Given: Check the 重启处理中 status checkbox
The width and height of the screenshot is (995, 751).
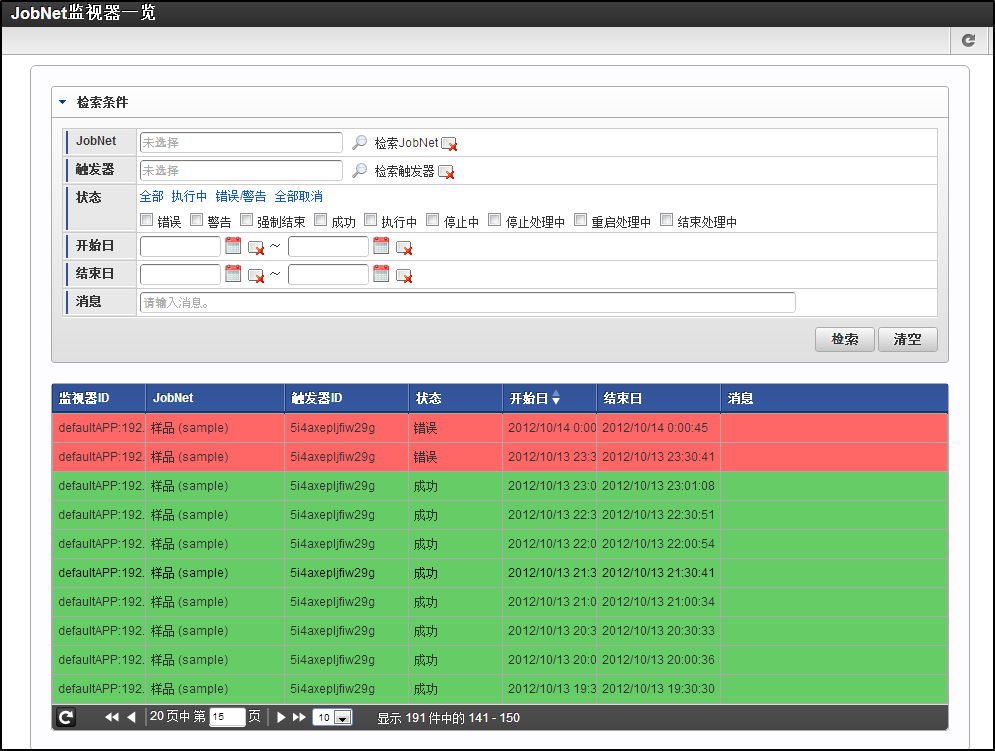Looking at the screenshot, I should 580,220.
